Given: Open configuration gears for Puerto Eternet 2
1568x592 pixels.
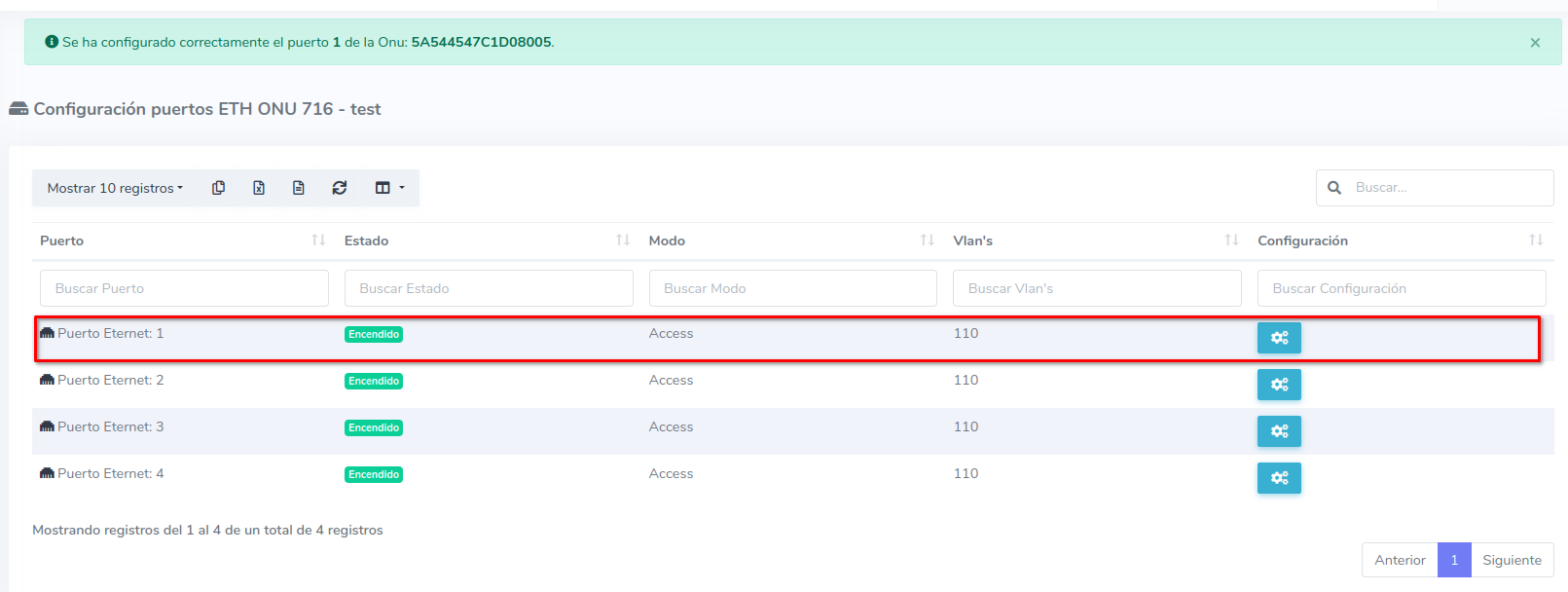Looking at the screenshot, I should click(x=1279, y=385).
